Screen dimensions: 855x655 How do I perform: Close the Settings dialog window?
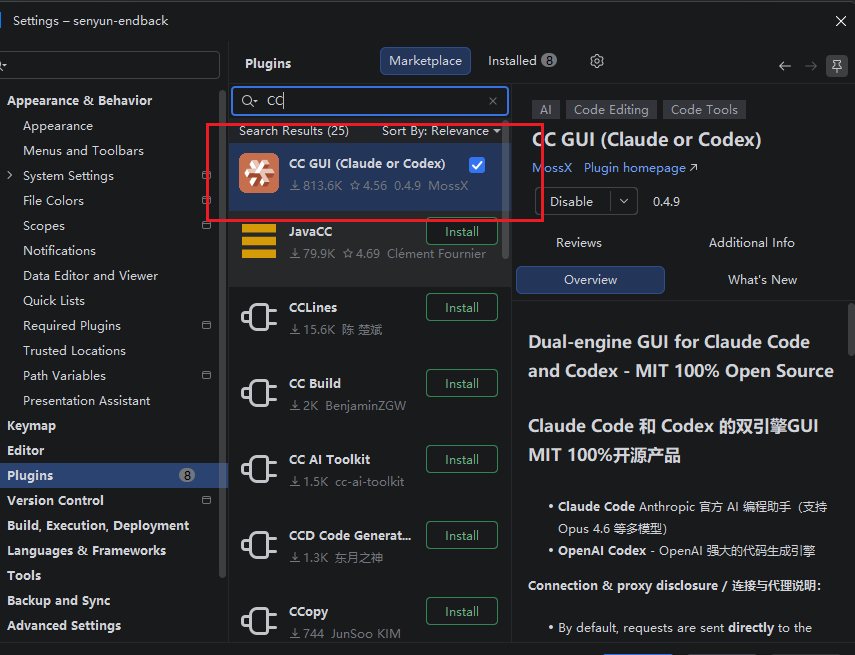click(841, 21)
